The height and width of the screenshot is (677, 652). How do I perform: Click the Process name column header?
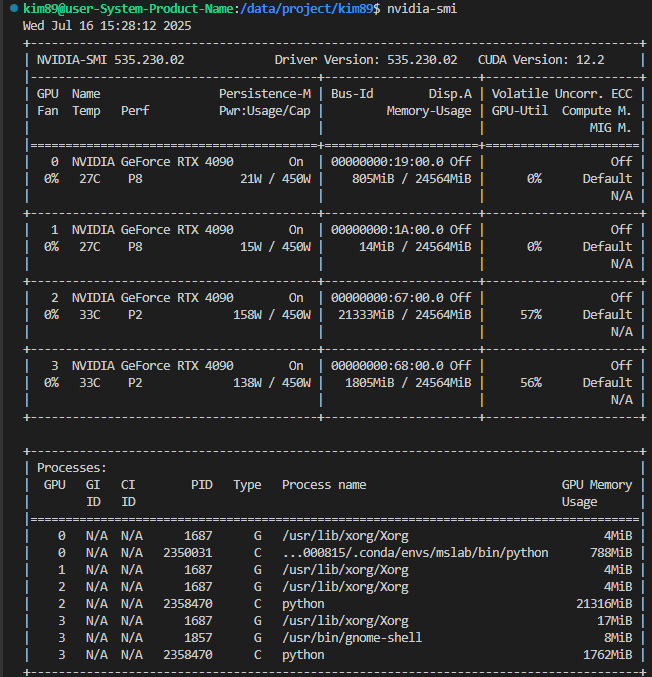point(324,485)
